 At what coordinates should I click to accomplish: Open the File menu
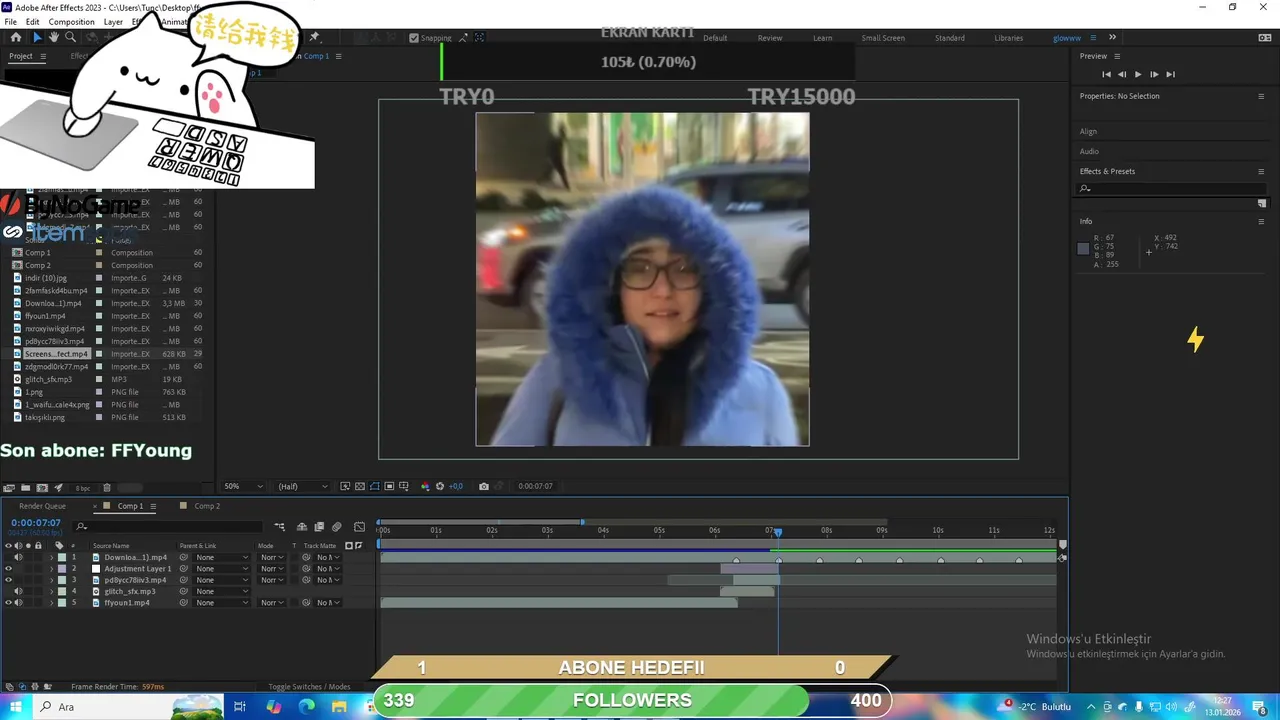point(10,22)
